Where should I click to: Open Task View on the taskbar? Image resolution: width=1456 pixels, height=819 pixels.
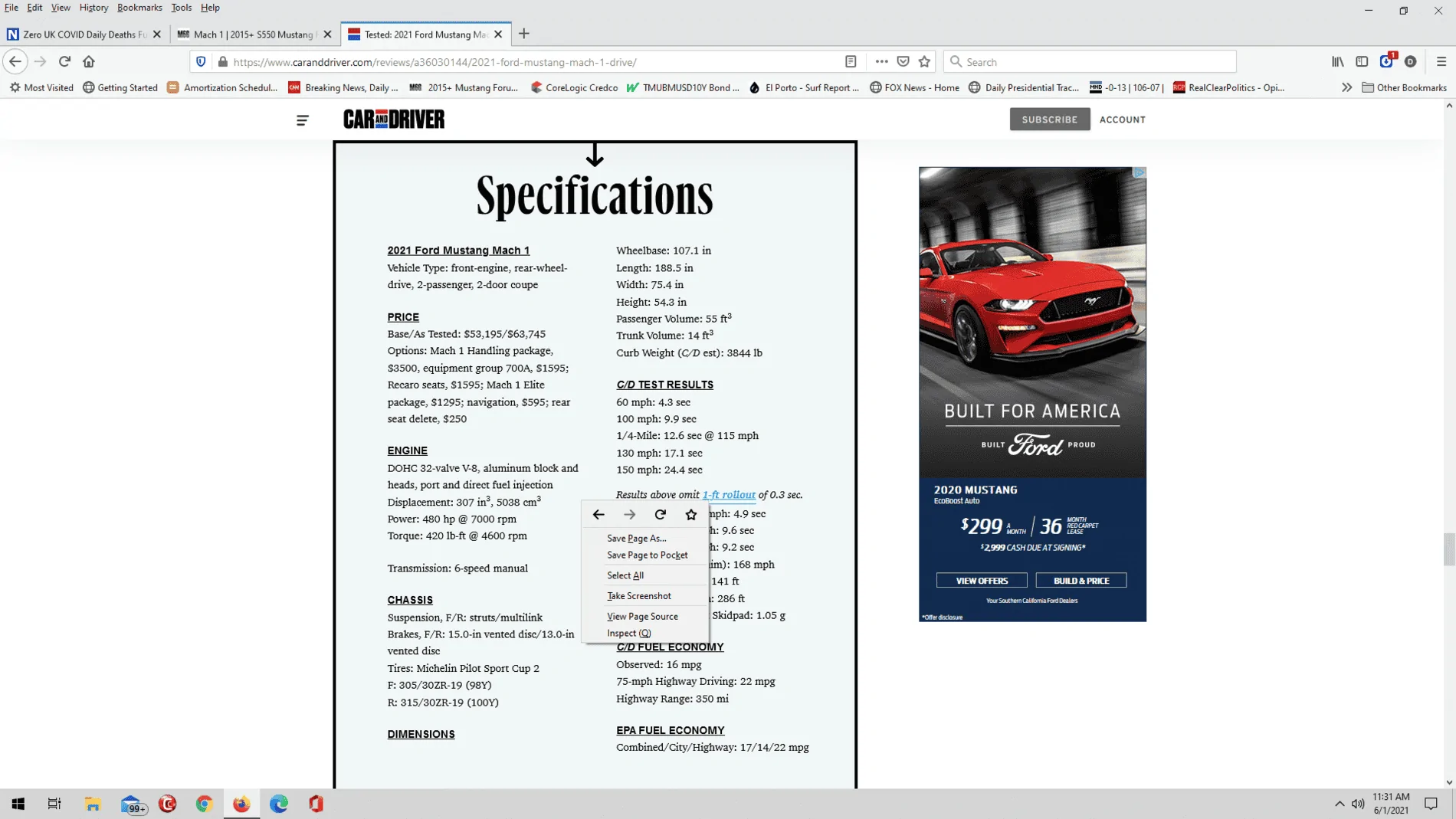(x=54, y=804)
